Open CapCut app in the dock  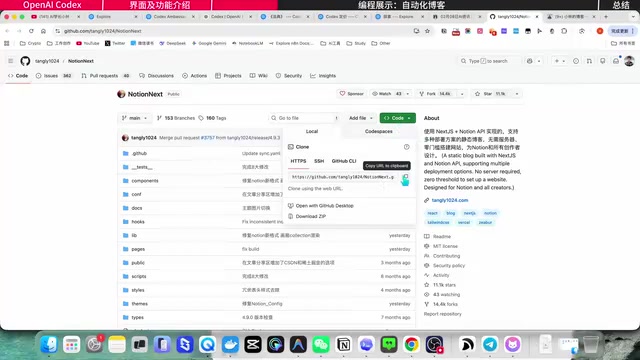pos(253,344)
